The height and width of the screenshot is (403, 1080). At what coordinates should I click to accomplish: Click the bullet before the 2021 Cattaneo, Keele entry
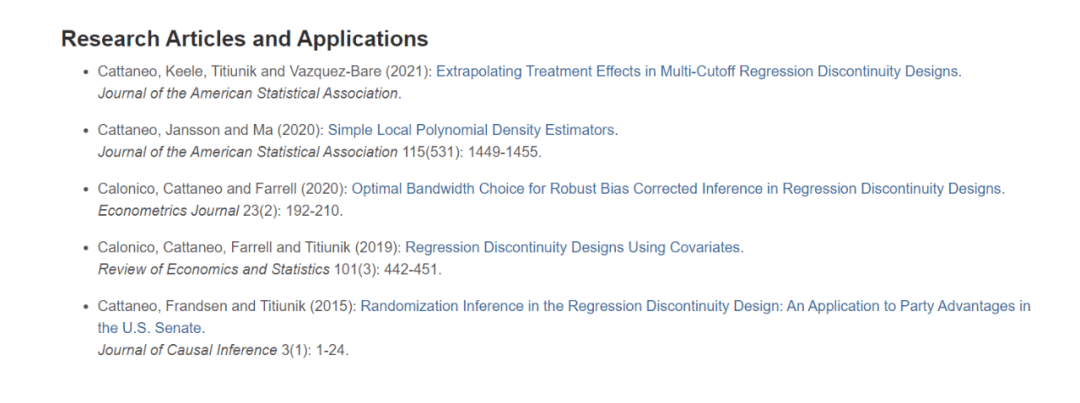click(85, 73)
